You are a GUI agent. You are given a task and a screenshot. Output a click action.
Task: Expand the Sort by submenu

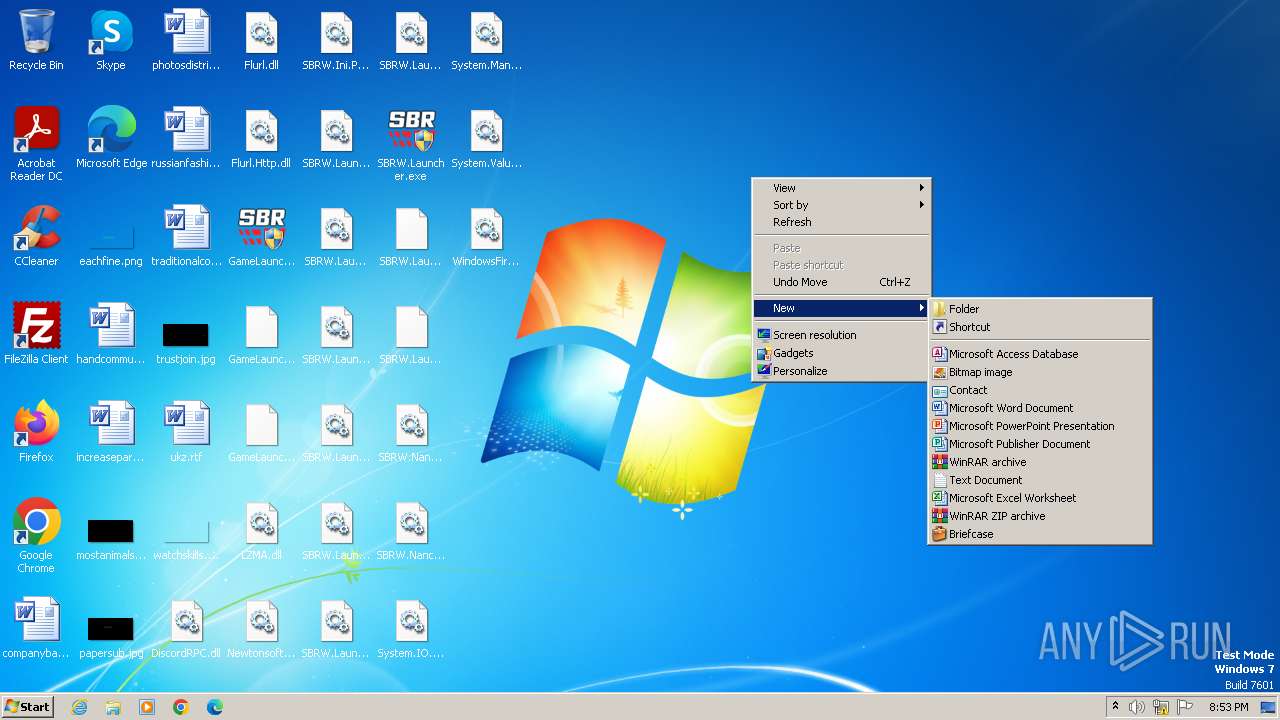[841, 205]
